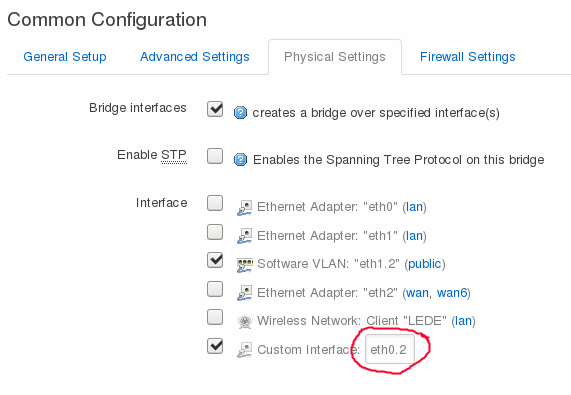Click the Wireless Network LEDE antenna icon
Screen dimensions: 571x395
245,321
